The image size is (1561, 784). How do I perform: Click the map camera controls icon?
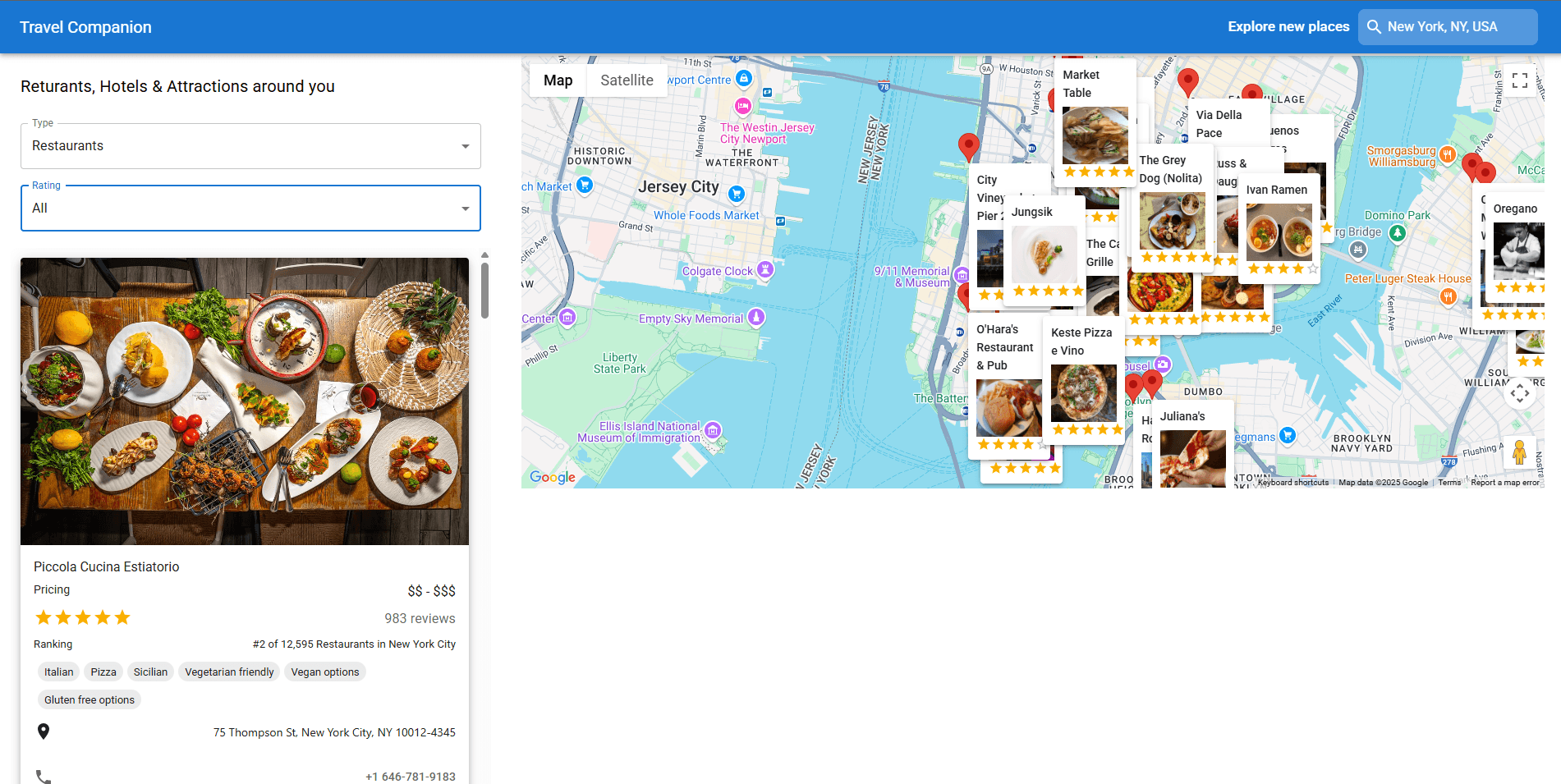(x=1520, y=393)
